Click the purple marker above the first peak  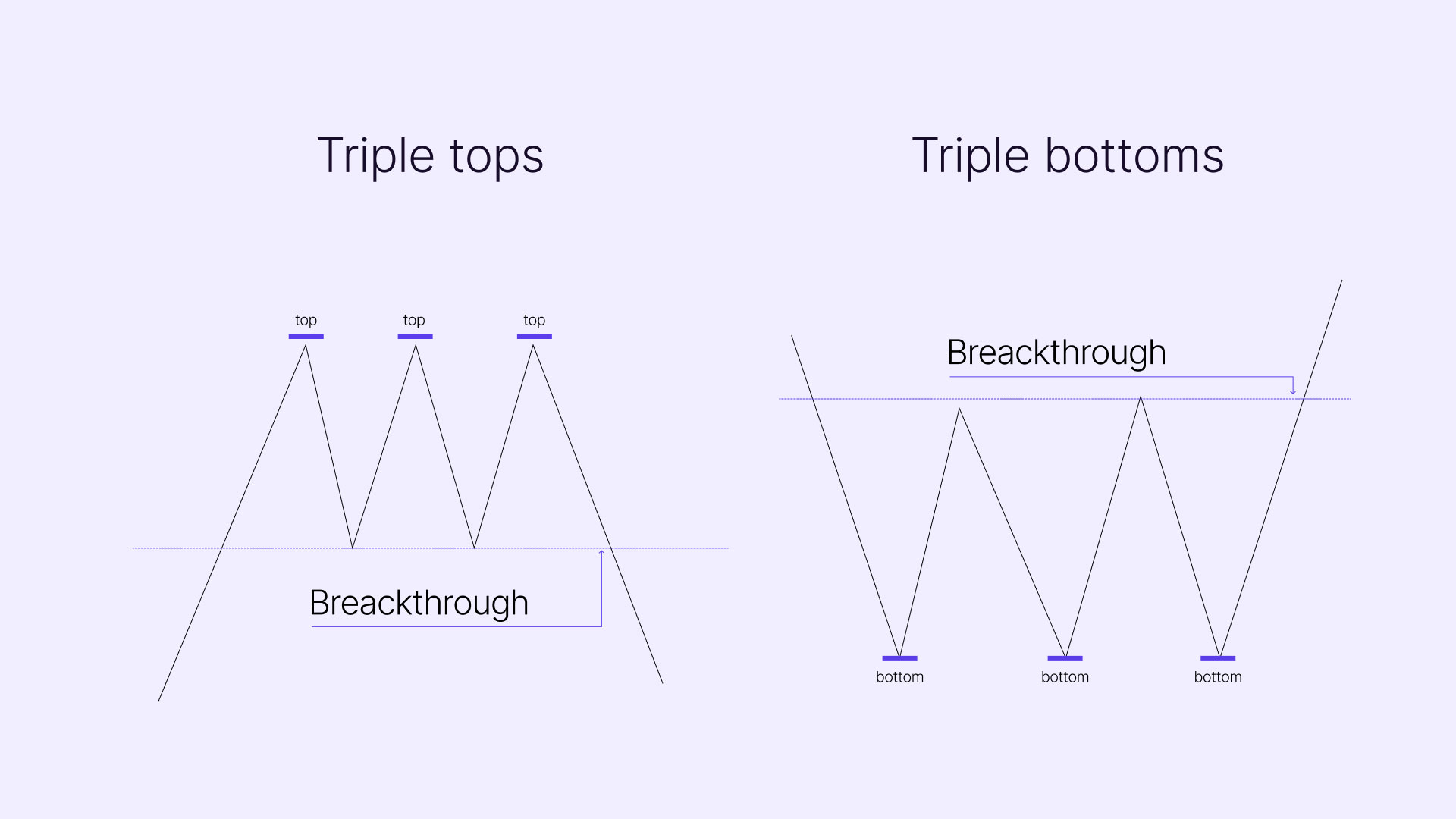(306, 337)
